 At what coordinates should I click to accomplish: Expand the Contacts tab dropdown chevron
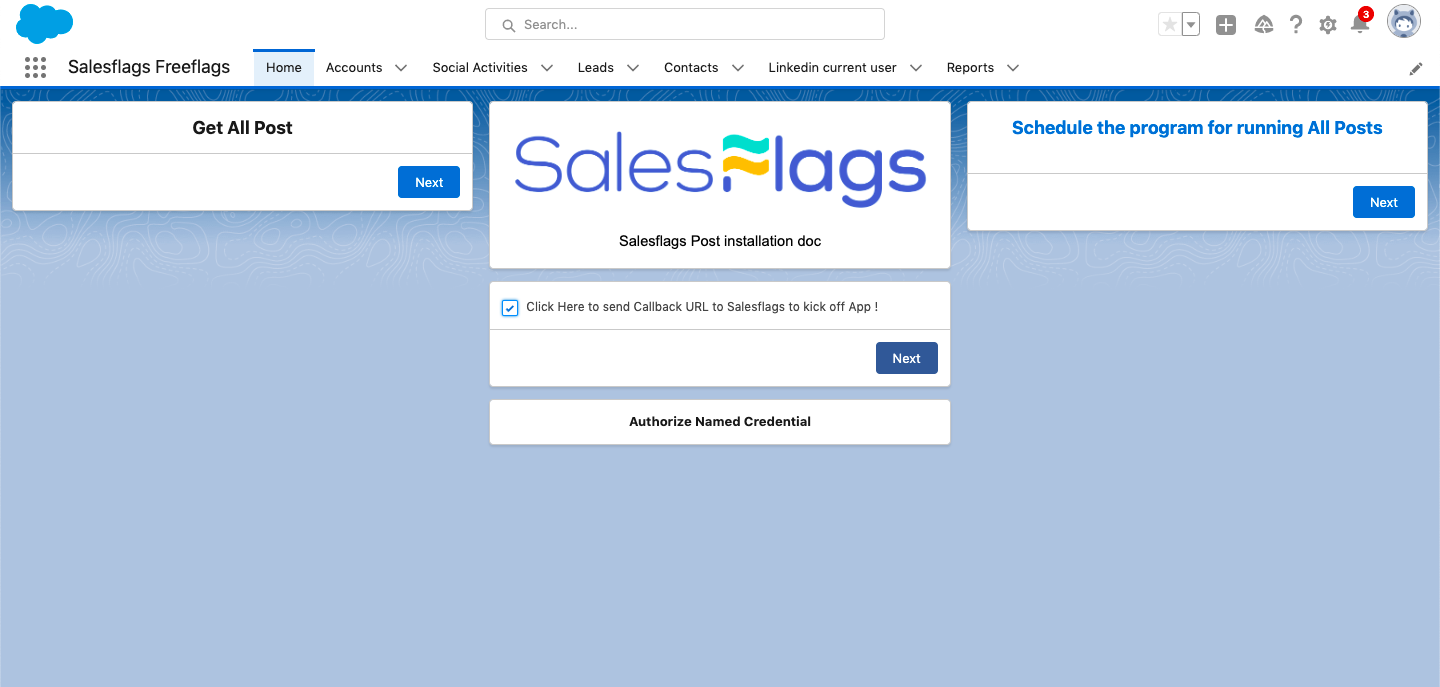(x=738, y=68)
